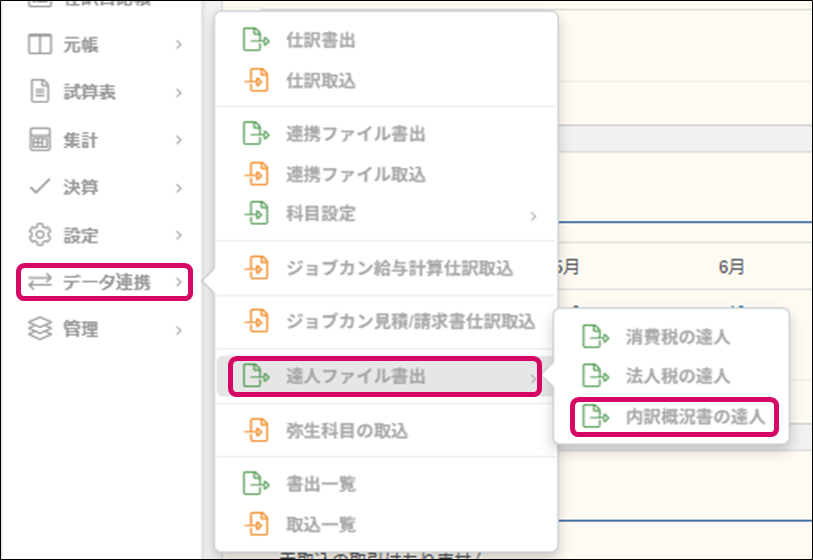Viewport: 813px width, 560px height.
Task: Click the データ連携 sidebar label
Action: click(107, 283)
